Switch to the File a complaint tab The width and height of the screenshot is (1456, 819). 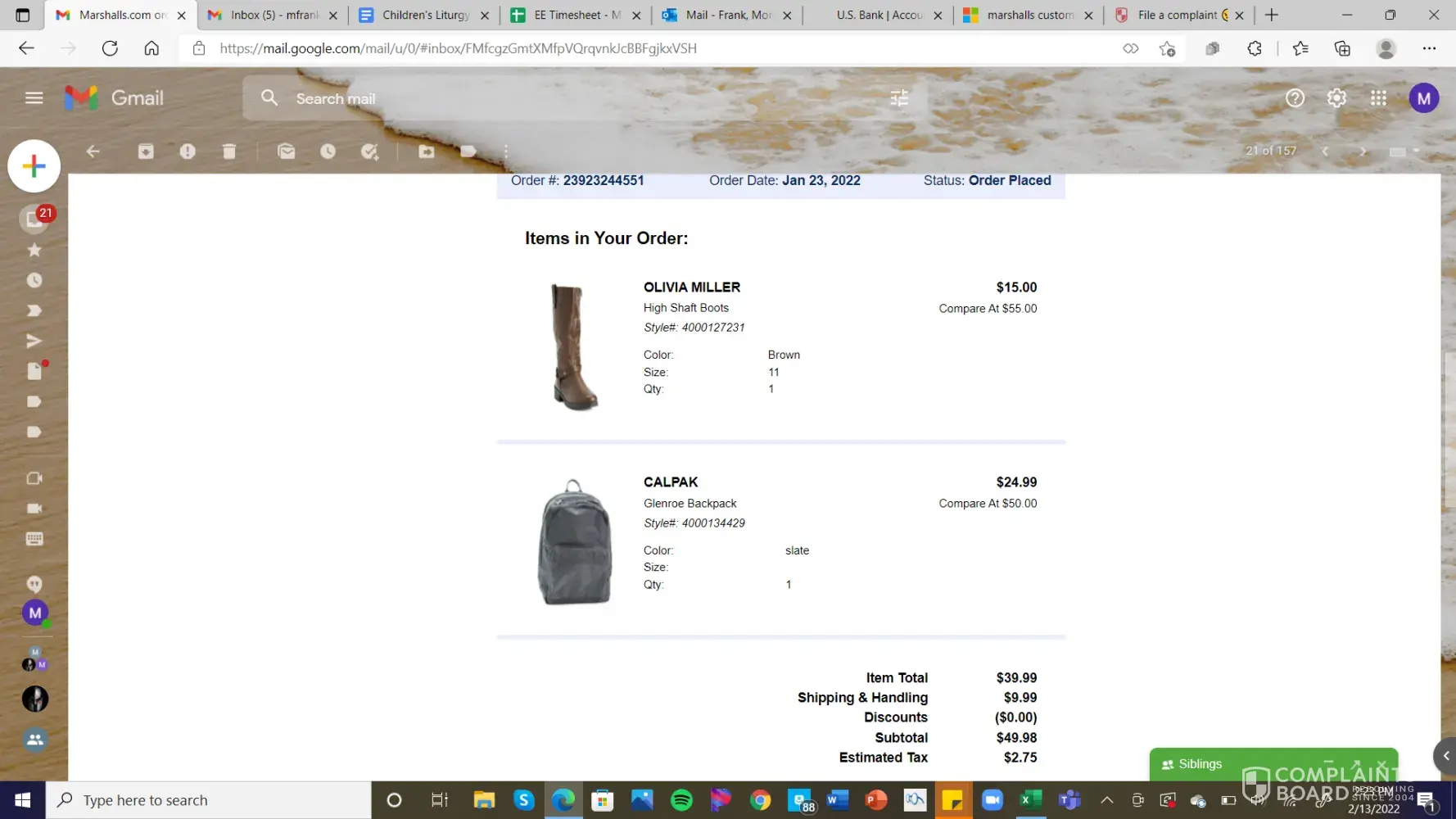pos(1180,15)
